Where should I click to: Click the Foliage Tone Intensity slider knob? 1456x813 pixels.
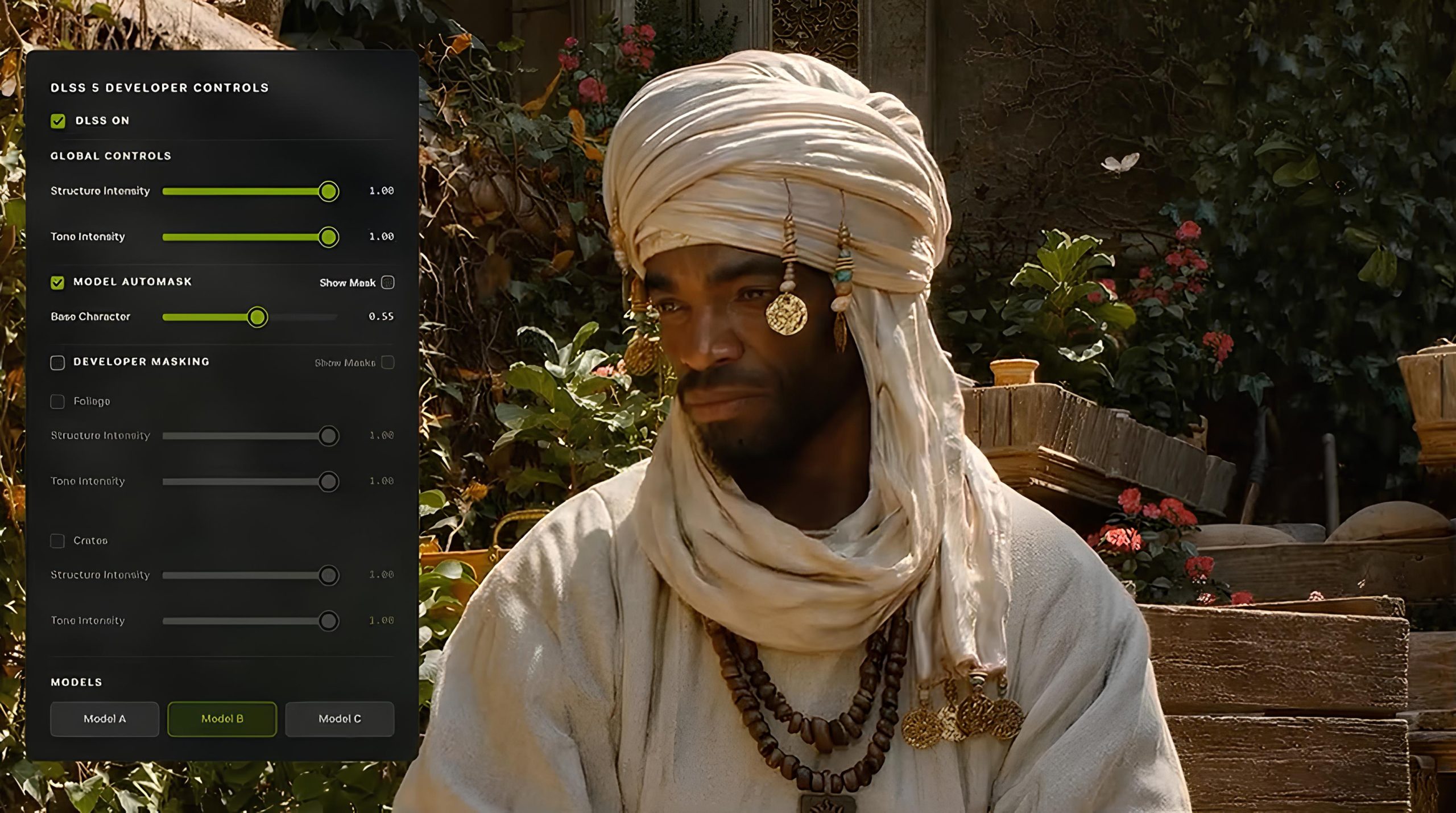[328, 481]
